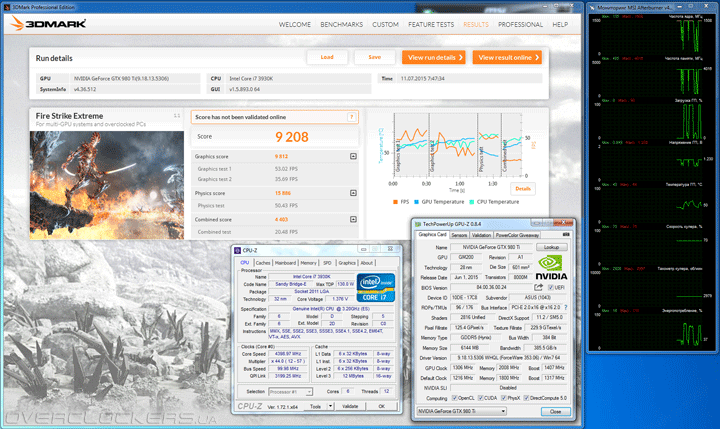Click the question mark validation help icon
The image size is (720, 429).
(351, 117)
